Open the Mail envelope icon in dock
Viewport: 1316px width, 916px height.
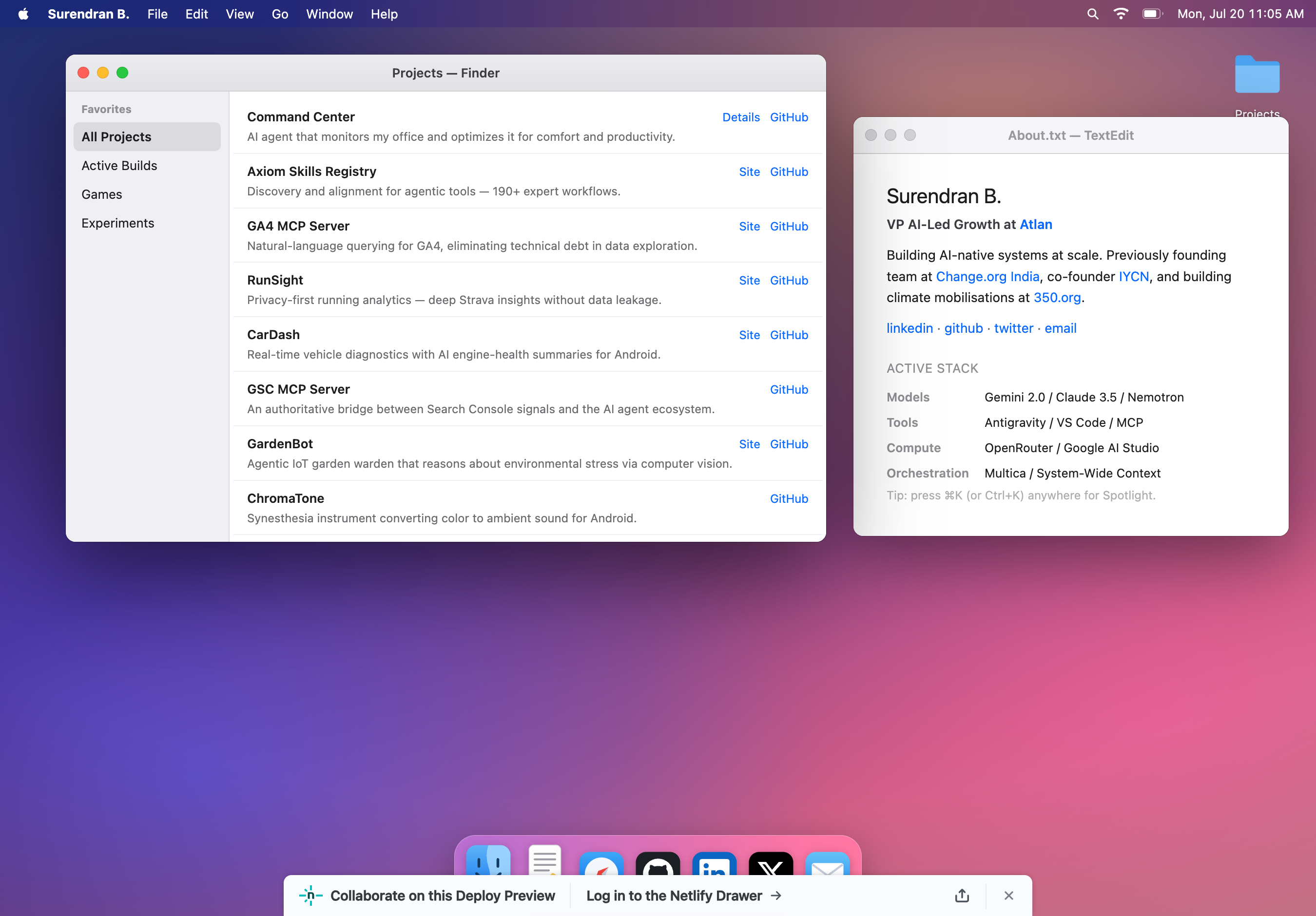point(828,864)
